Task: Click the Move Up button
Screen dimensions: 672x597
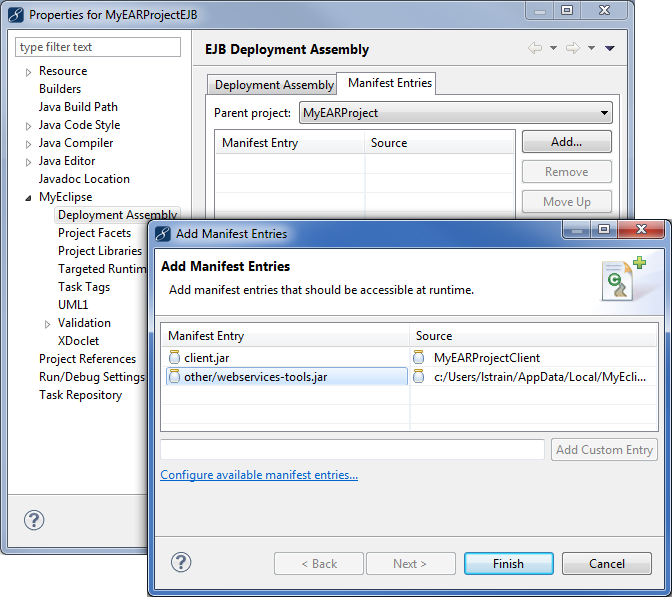Action: [567, 201]
